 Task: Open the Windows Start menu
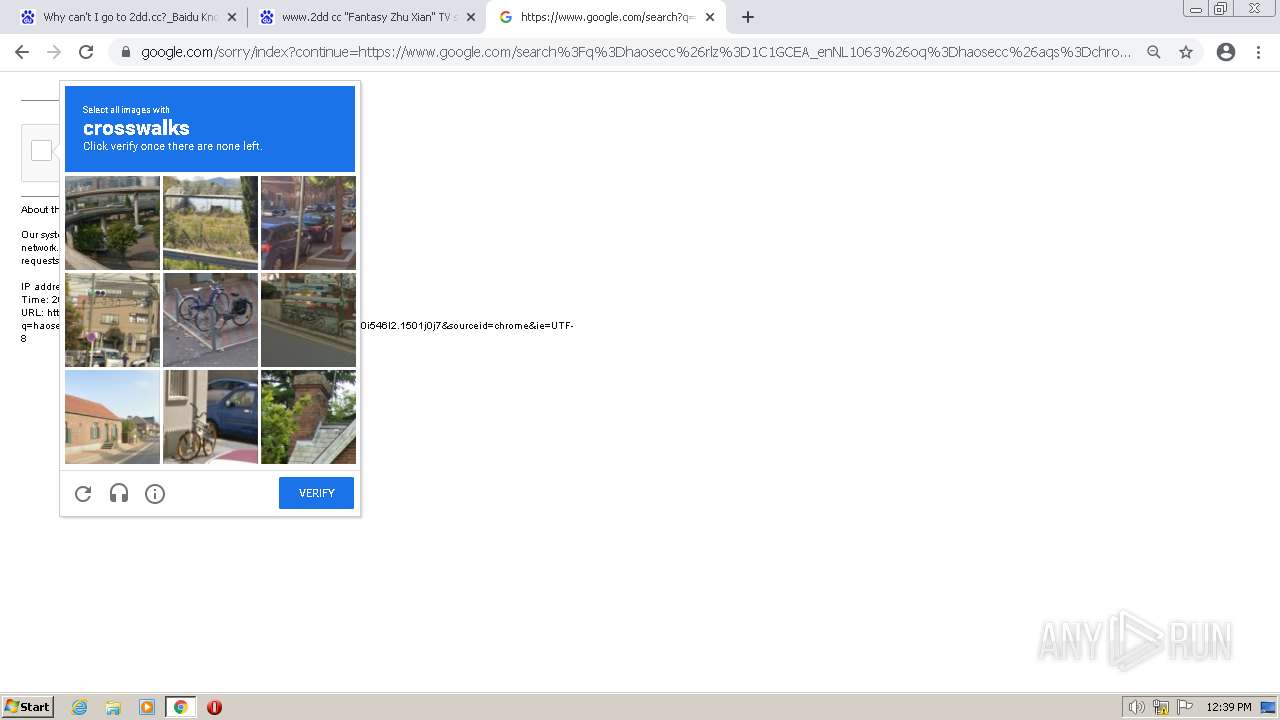pos(28,707)
